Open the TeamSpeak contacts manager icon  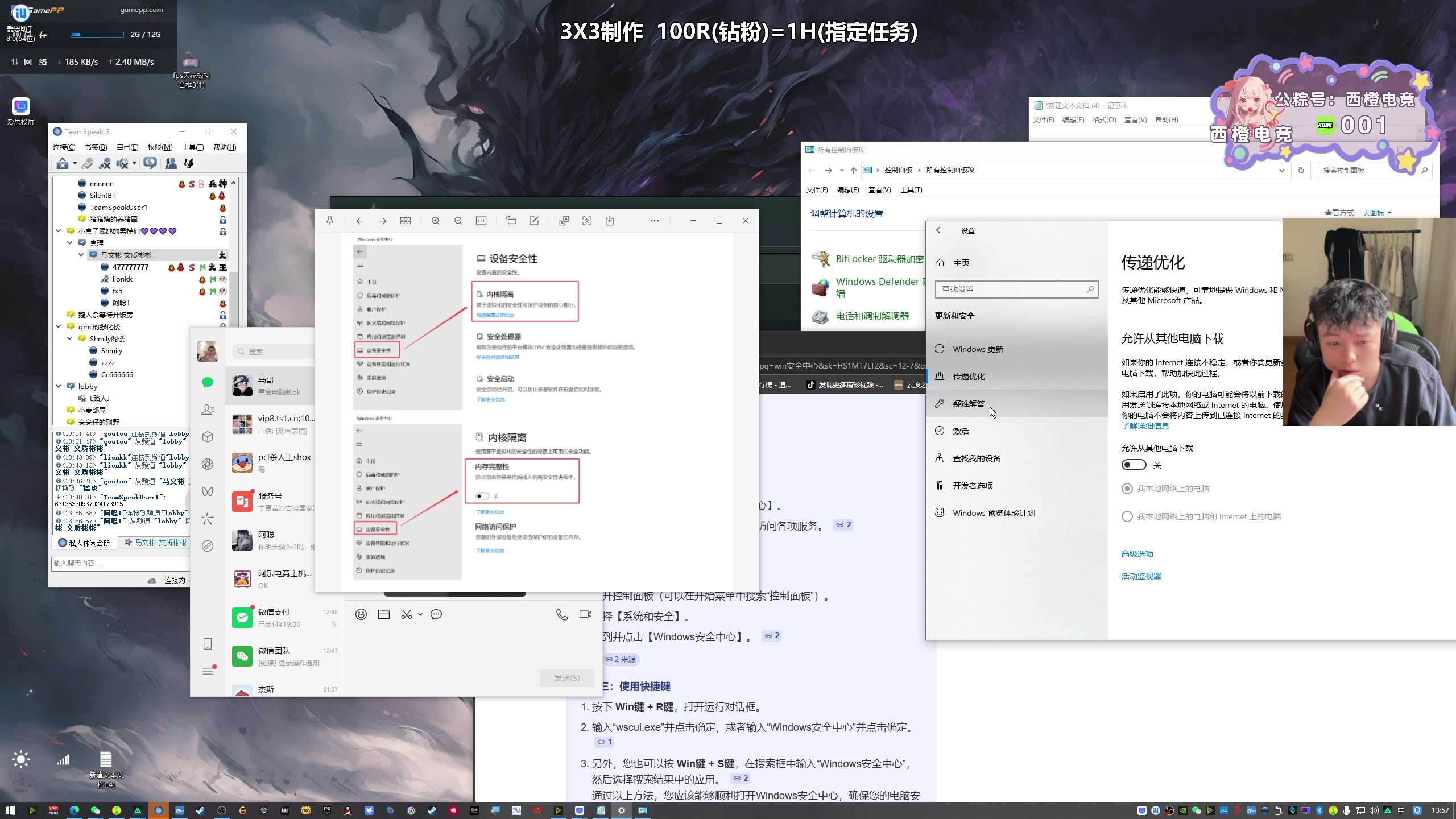[x=171, y=164]
